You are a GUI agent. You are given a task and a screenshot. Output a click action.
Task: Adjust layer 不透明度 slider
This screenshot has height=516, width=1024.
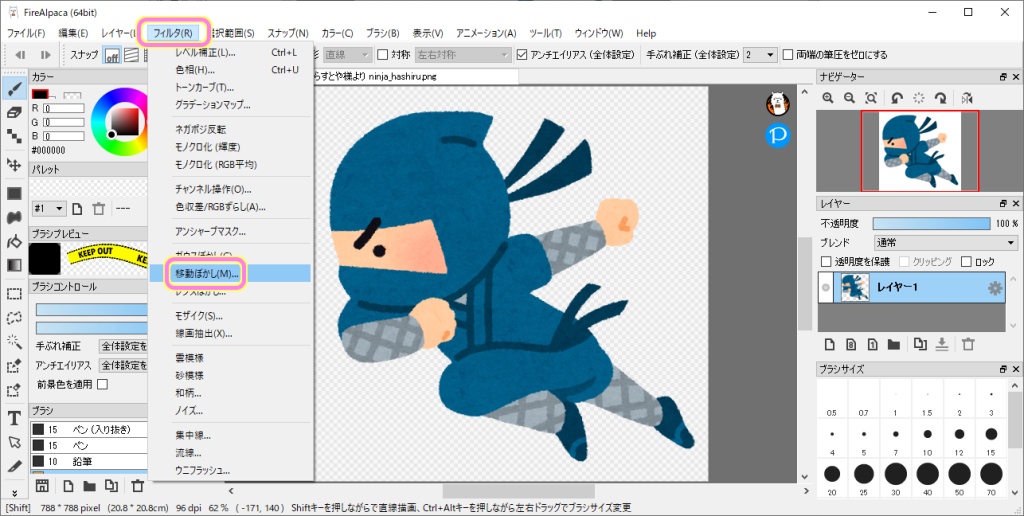click(931, 224)
